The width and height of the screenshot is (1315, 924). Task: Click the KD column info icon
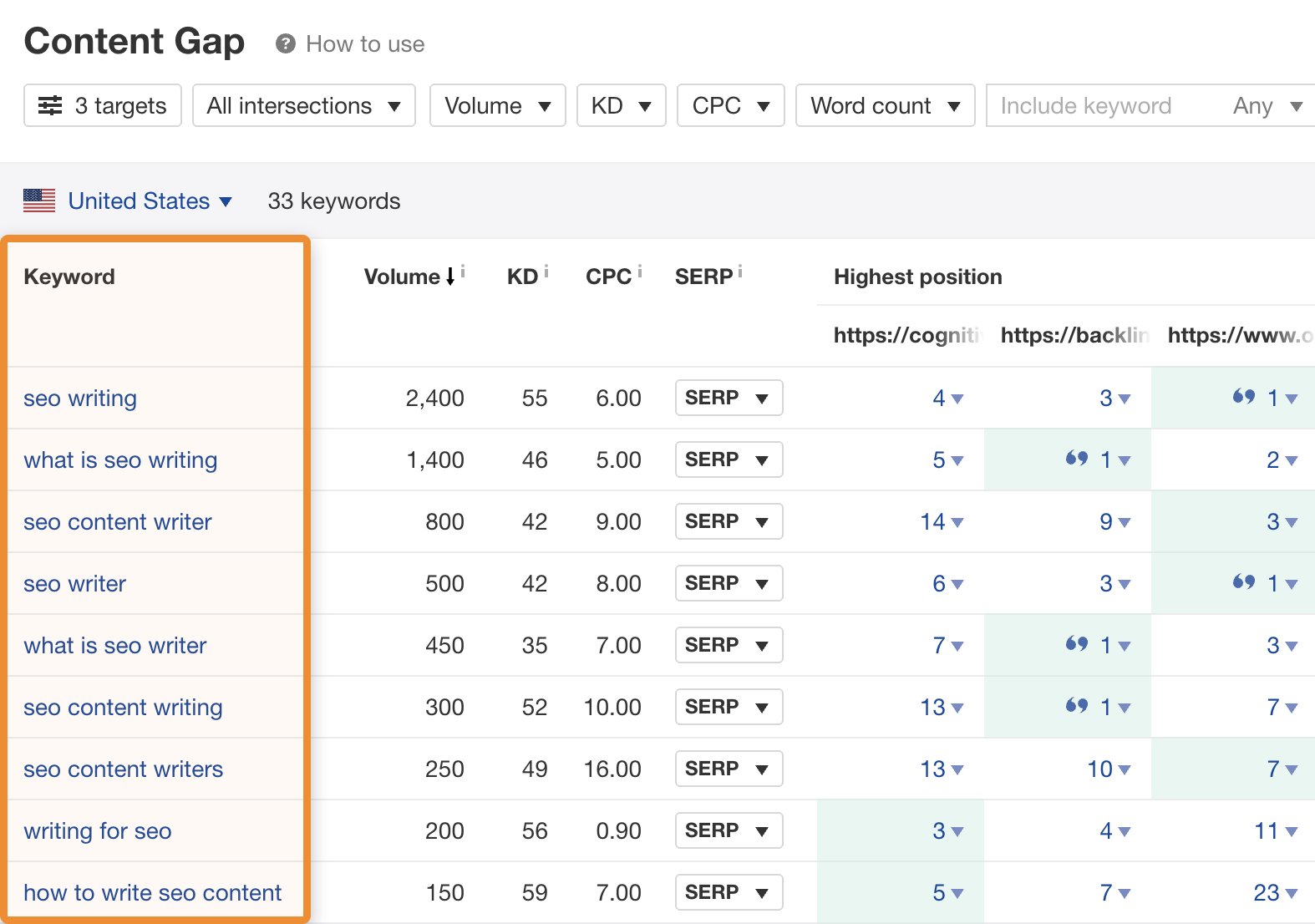[x=546, y=272]
